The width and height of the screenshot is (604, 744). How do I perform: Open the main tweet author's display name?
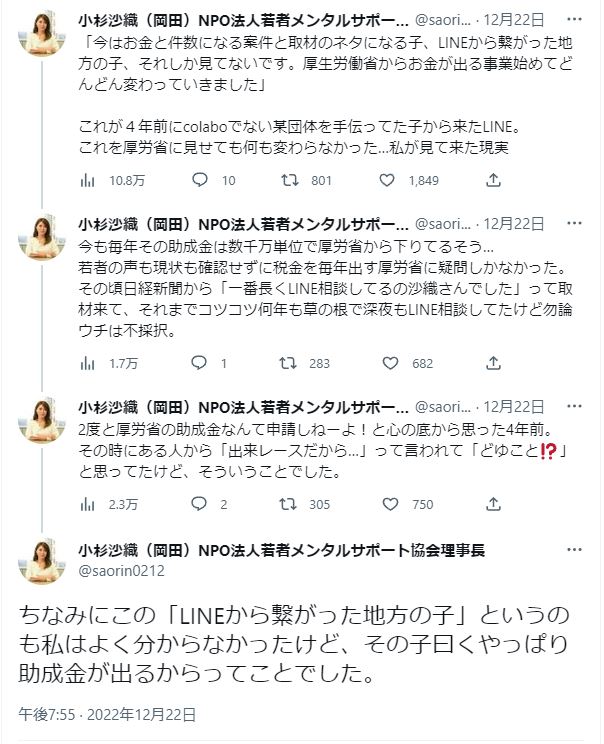point(282,550)
